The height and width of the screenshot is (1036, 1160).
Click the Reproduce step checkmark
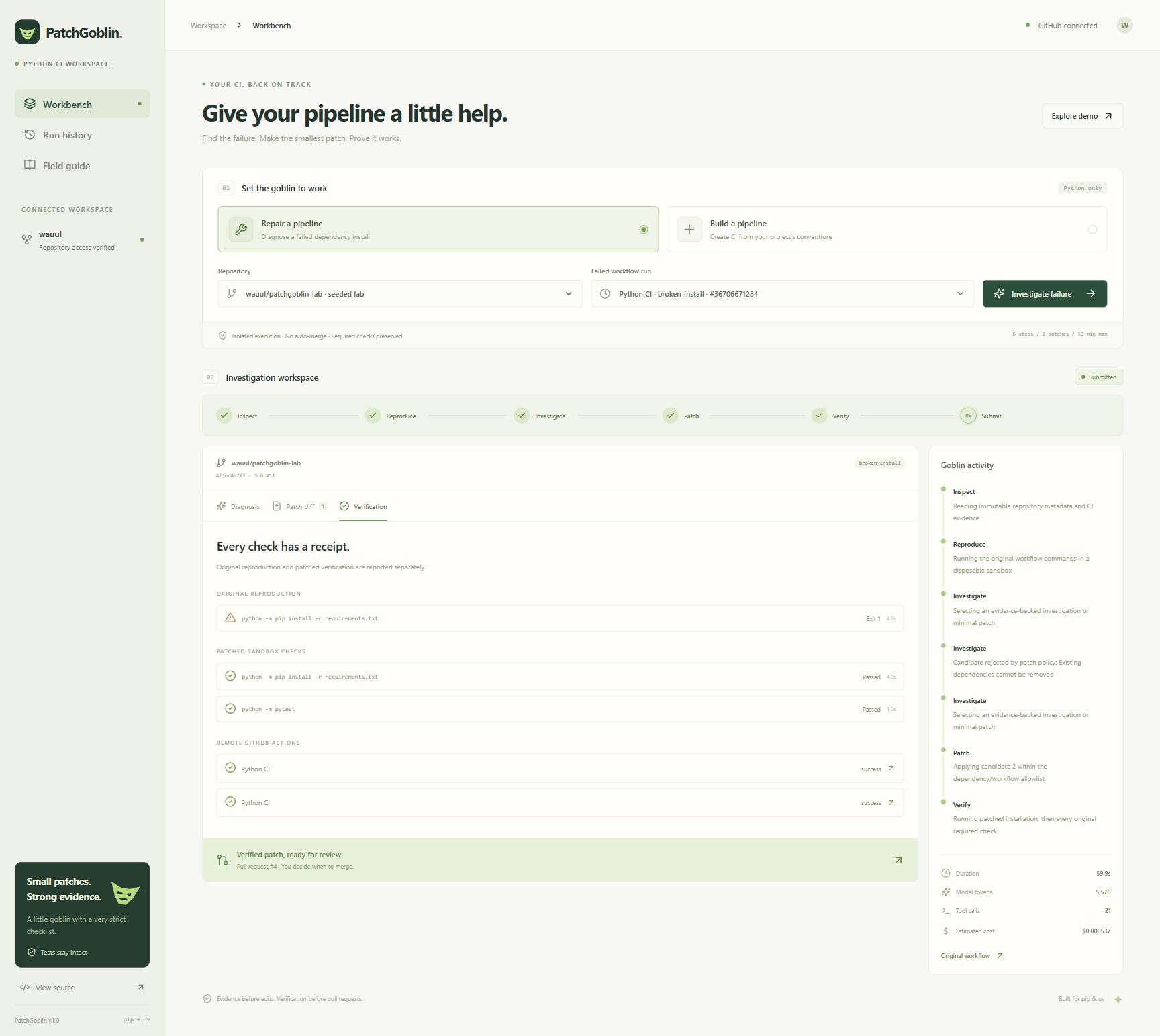coord(373,415)
